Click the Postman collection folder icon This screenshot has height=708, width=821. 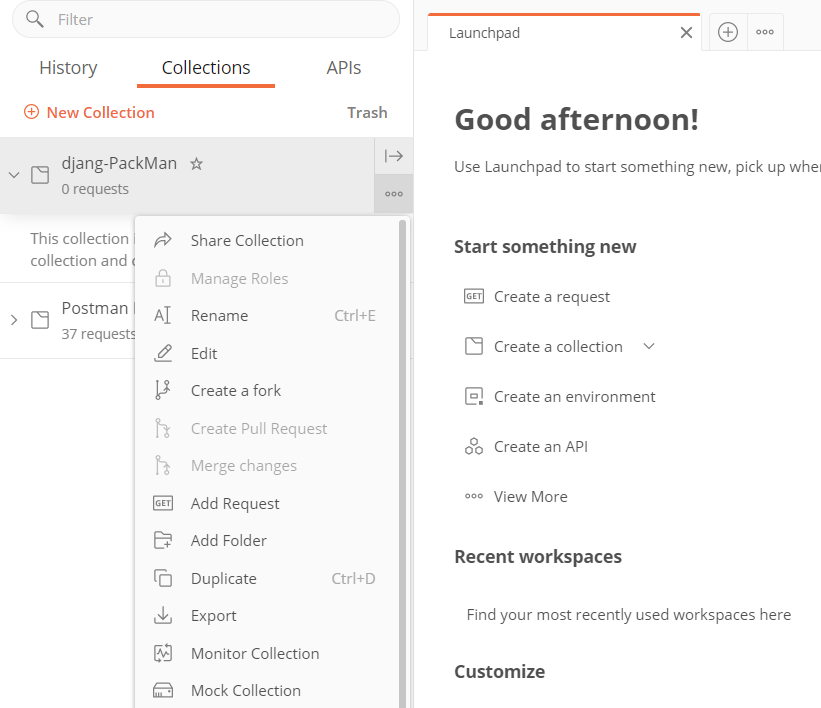[x=40, y=320]
